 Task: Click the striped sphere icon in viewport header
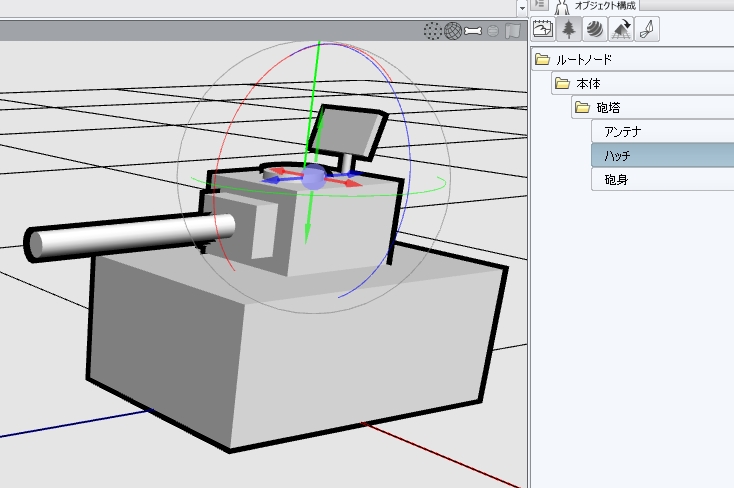[x=494, y=31]
